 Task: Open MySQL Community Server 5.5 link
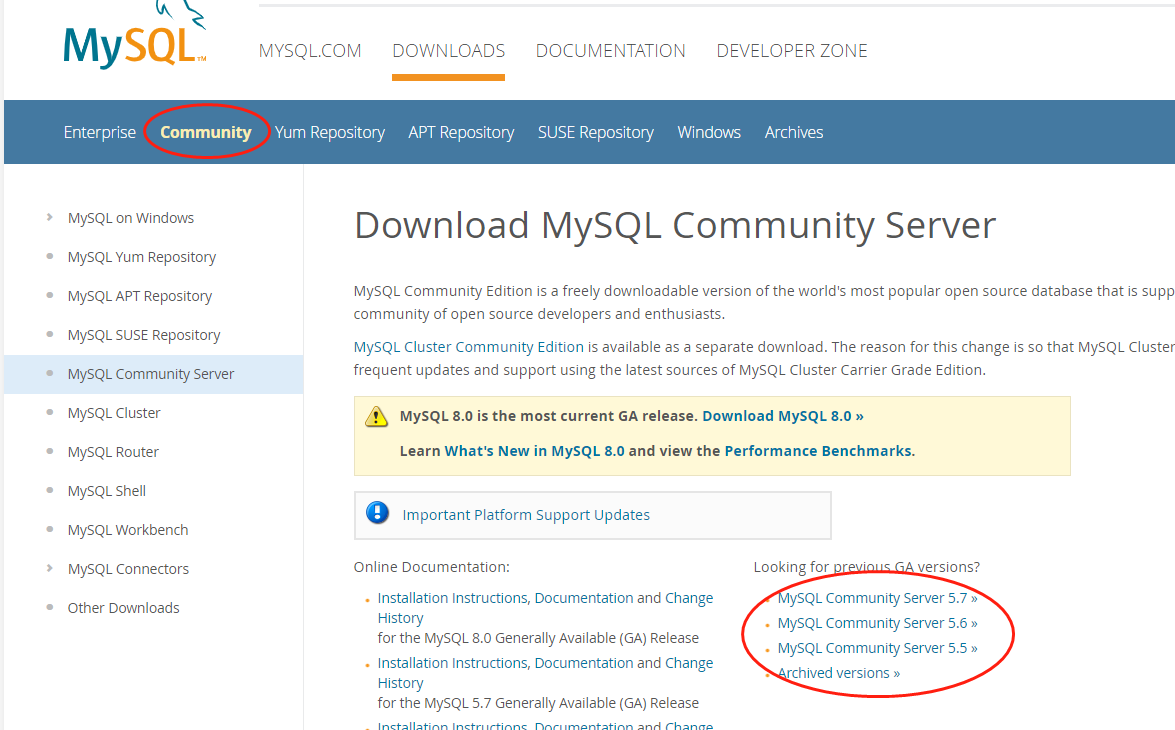click(877, 648)
